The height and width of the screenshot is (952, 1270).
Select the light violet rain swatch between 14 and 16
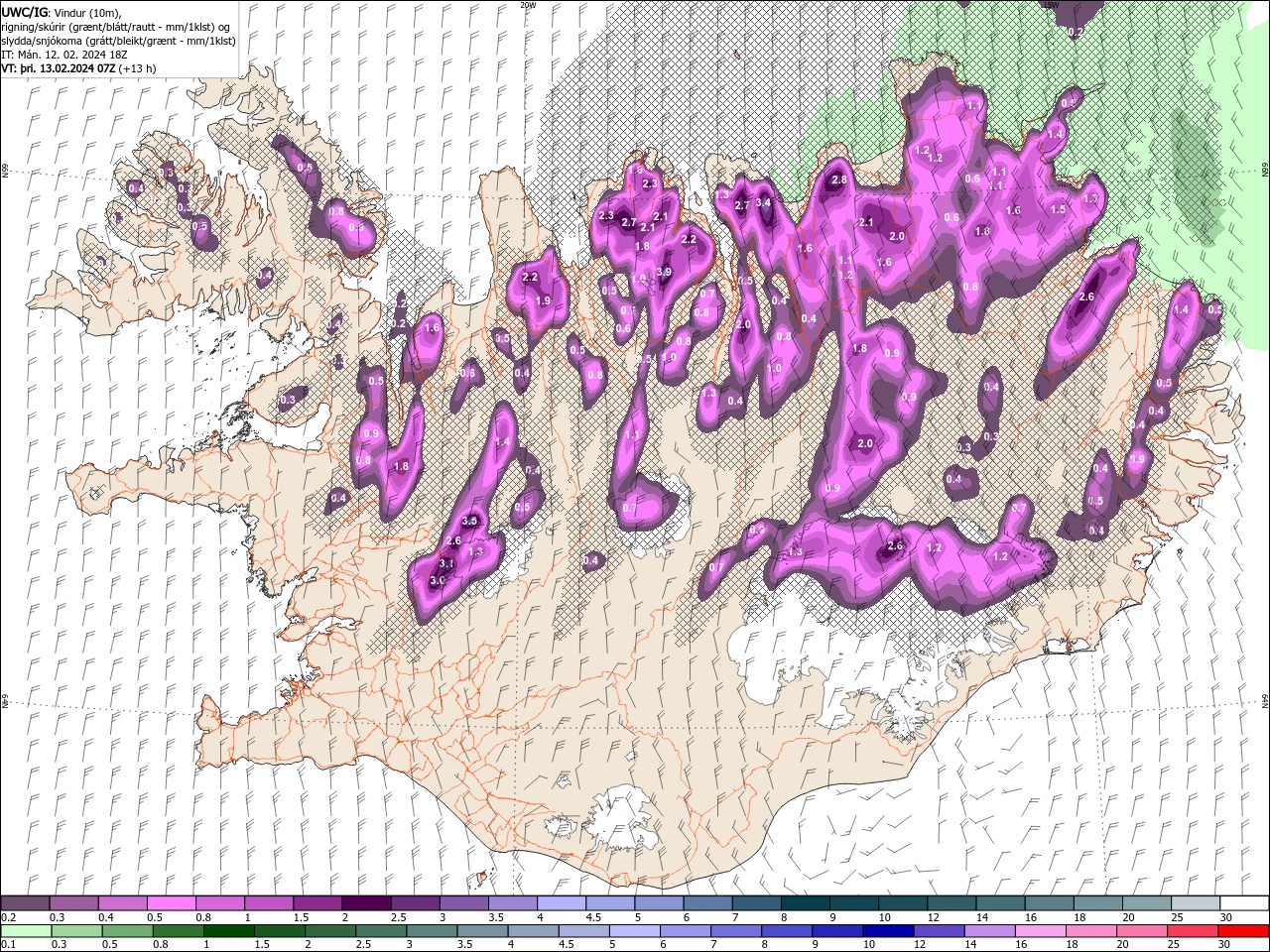pos(989,931)
